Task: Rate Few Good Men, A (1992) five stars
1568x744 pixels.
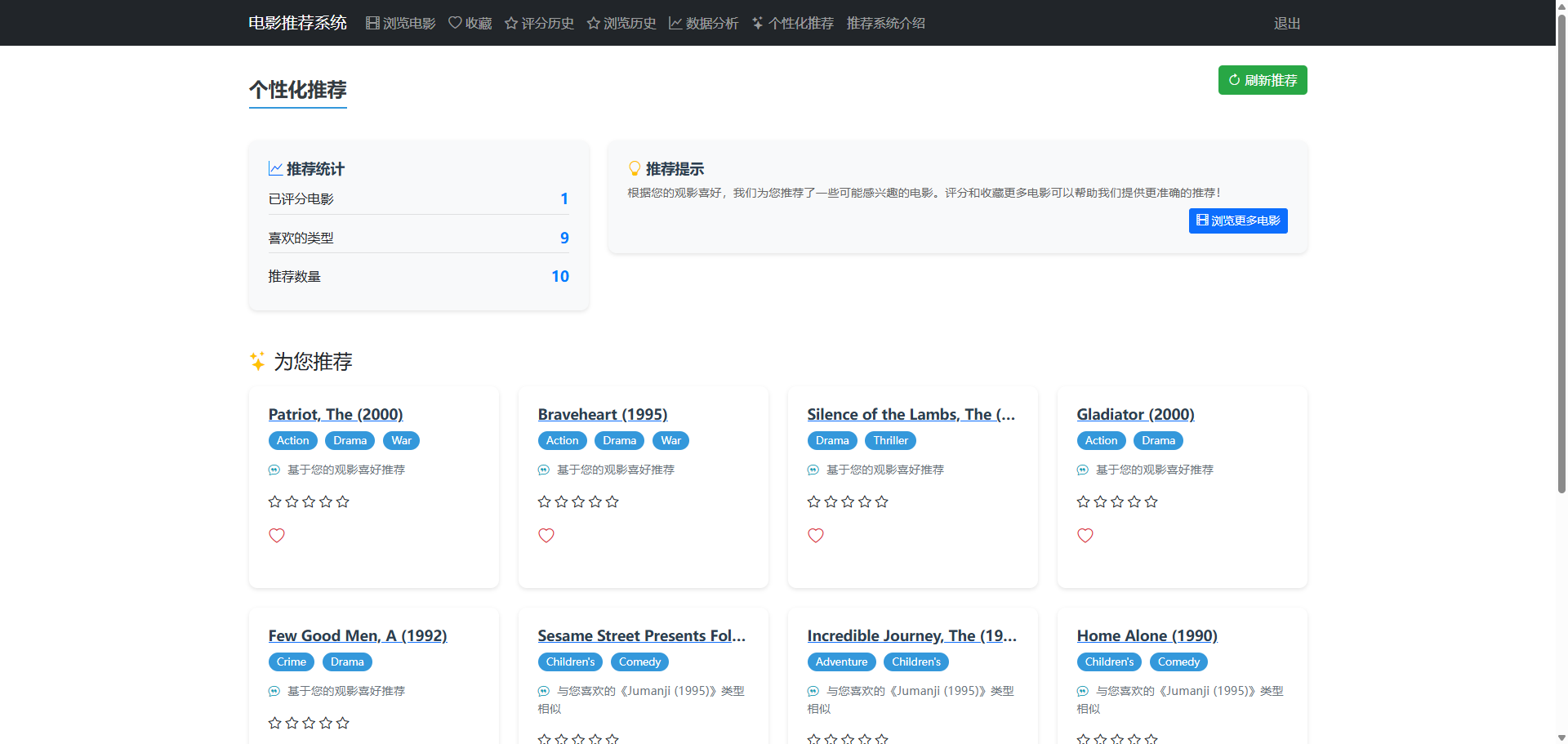Action: pyautogui.click(x=343, y=723)
